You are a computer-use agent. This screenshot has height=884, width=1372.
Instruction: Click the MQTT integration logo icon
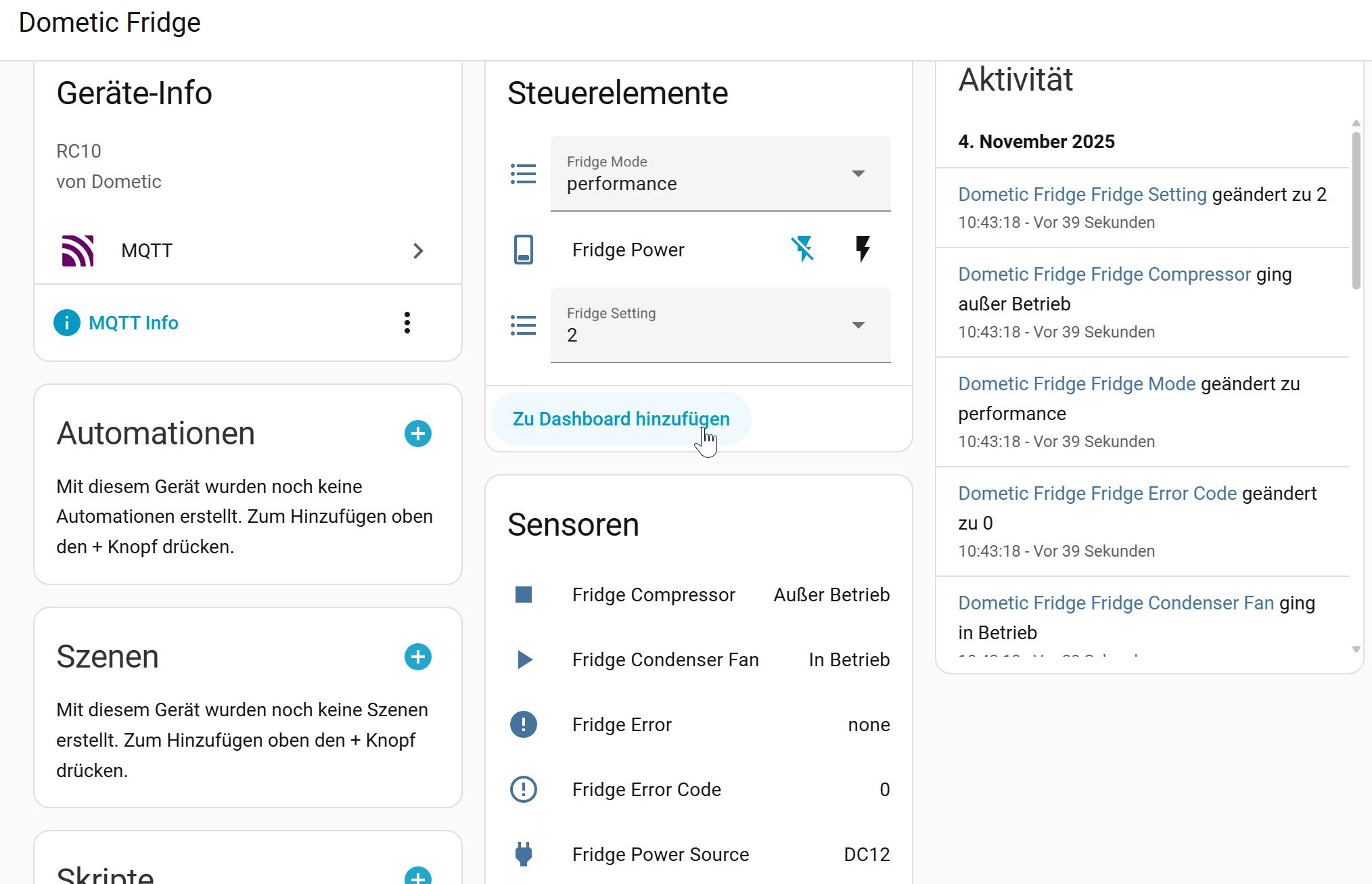(78, 251)
